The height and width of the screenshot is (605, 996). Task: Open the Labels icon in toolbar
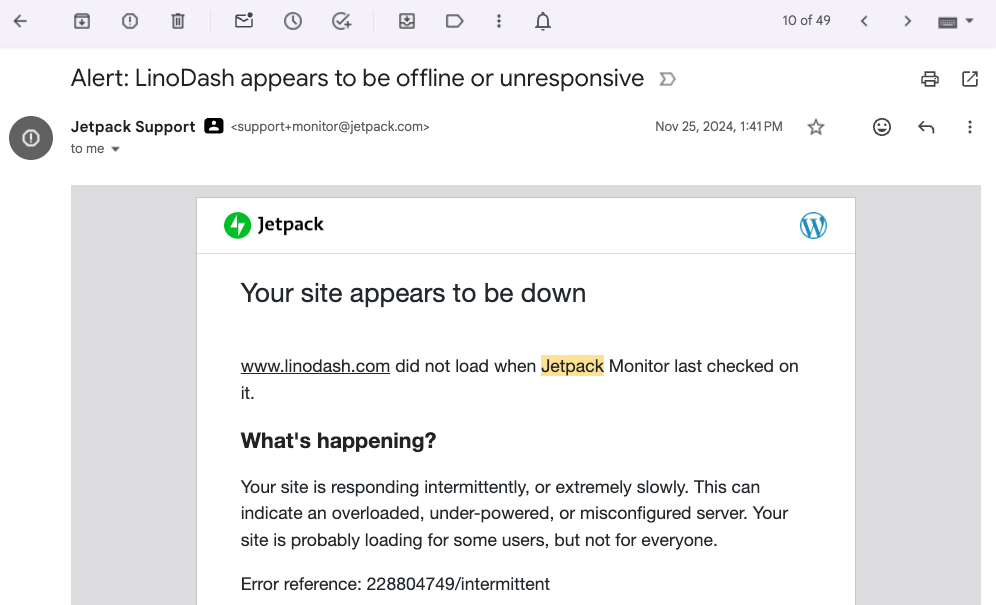455,21
